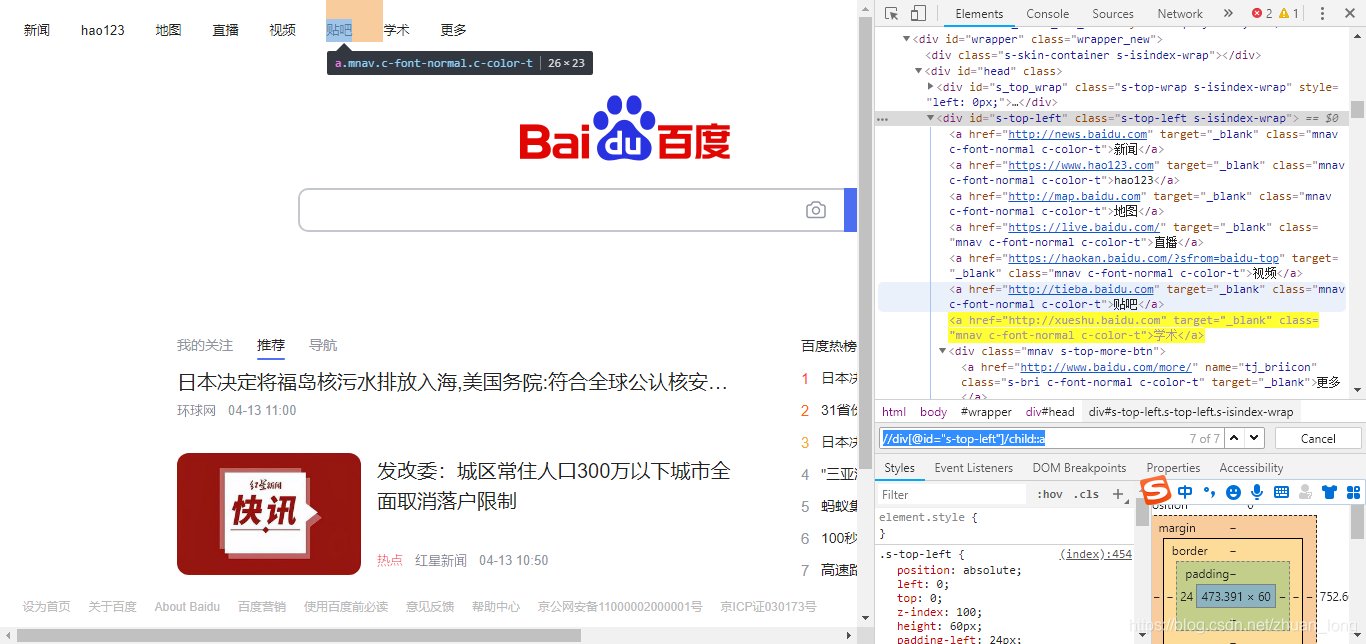This screenshot has width=1366, height=644.
Task: Open the Sogou soft keyboard icon
Action: pos(1282,491)
